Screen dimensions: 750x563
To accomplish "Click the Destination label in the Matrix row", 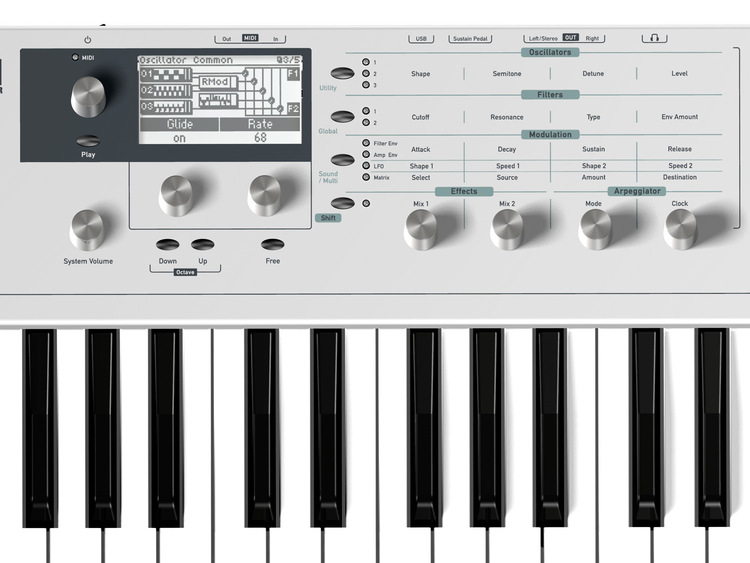I will (x=680, y=177).
